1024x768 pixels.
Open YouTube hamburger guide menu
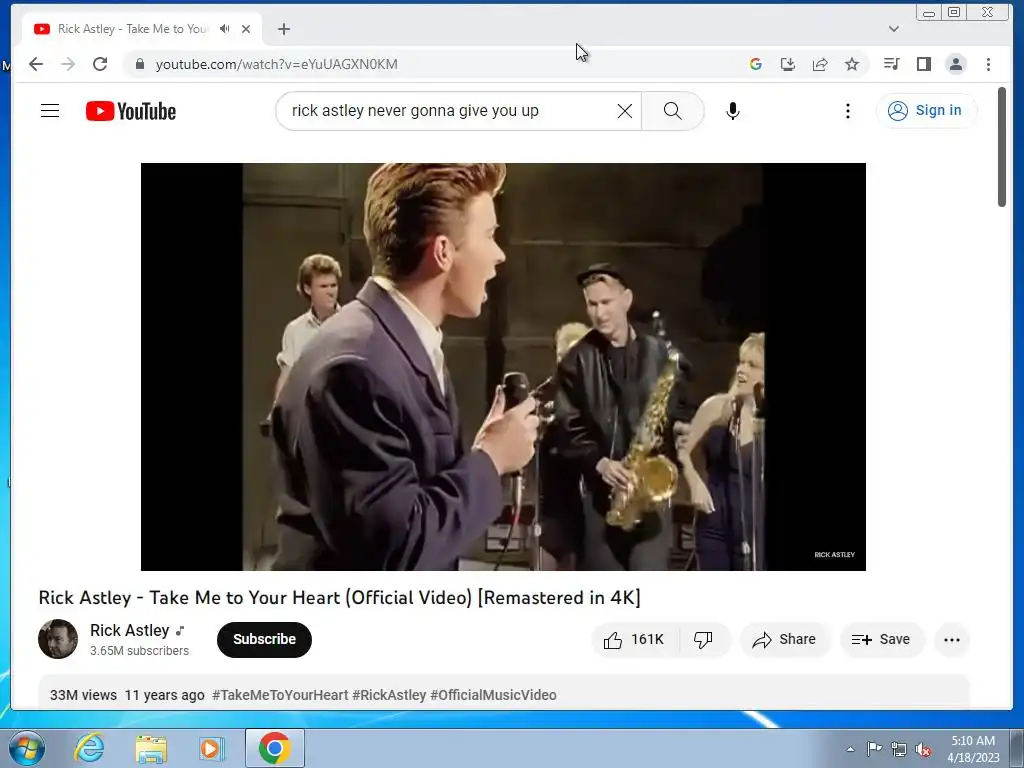pyautogui.click(x=50, y=111)
